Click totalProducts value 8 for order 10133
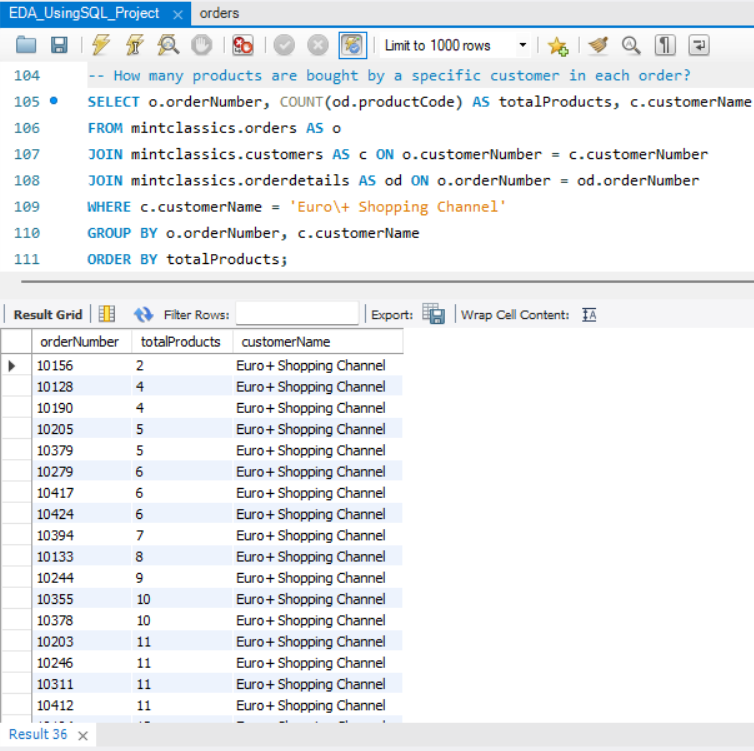754x751 pixels. coord(182,556)
